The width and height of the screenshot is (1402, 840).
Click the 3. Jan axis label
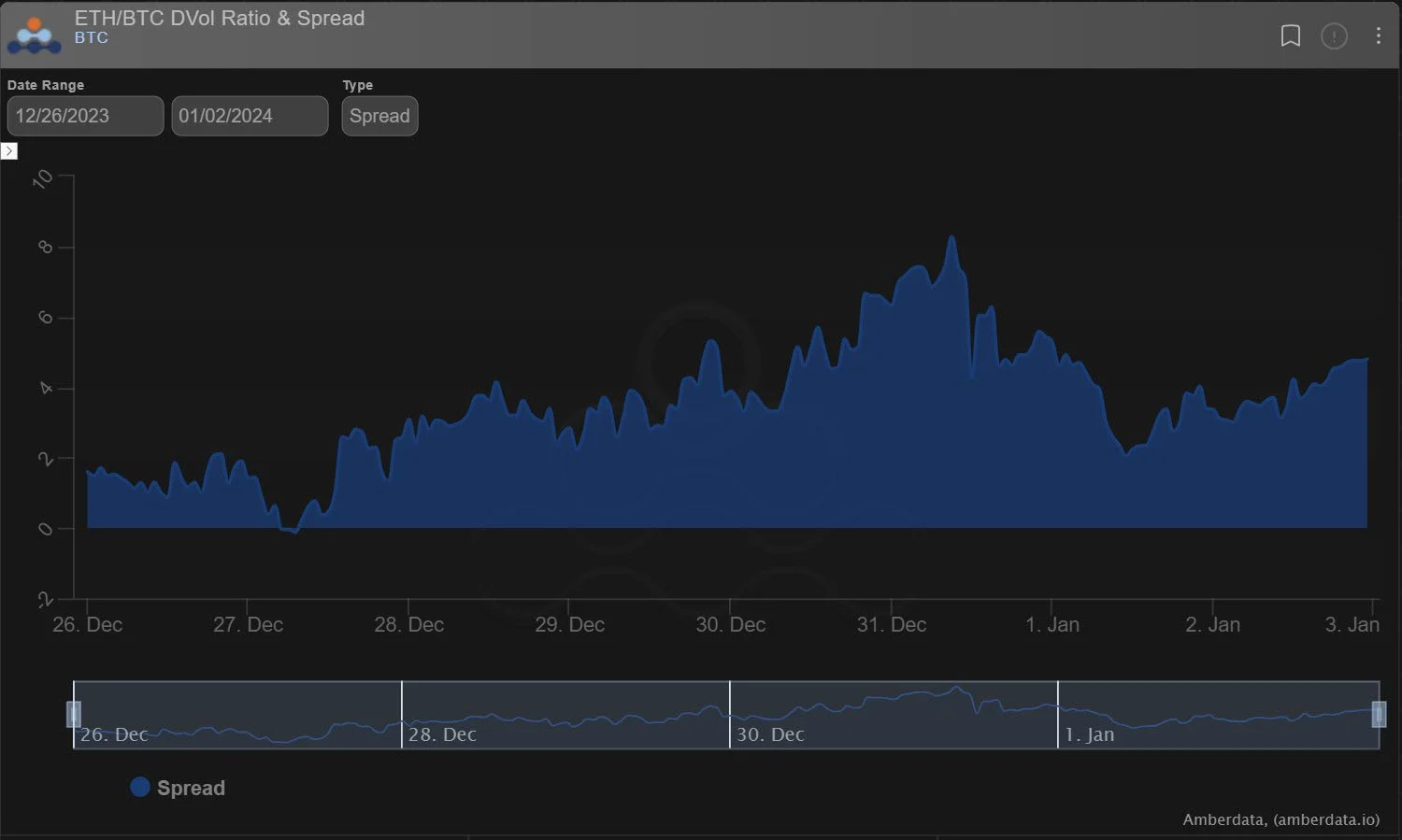coord(1352,624)
